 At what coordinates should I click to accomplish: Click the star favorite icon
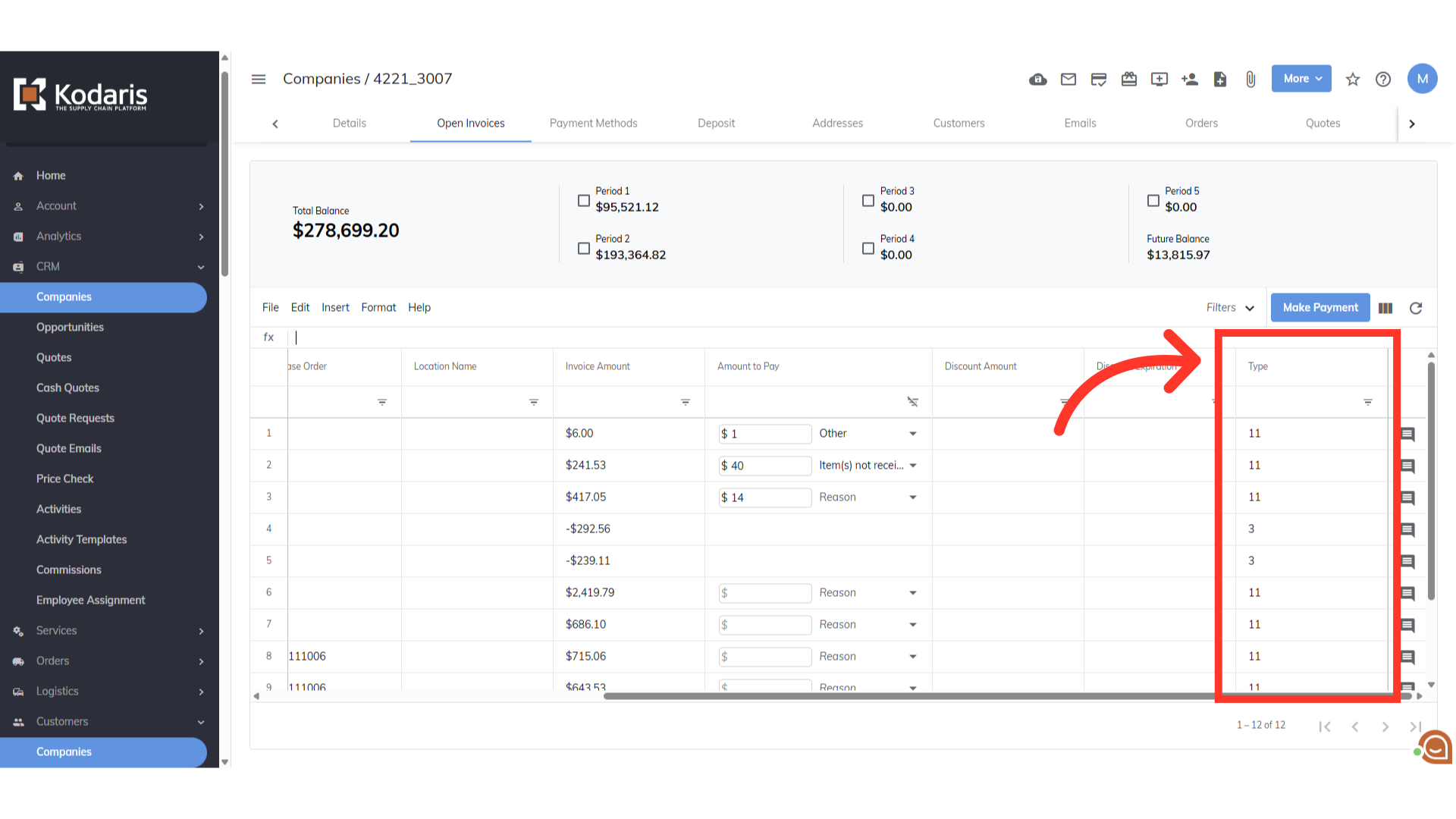click(1352, 79)
